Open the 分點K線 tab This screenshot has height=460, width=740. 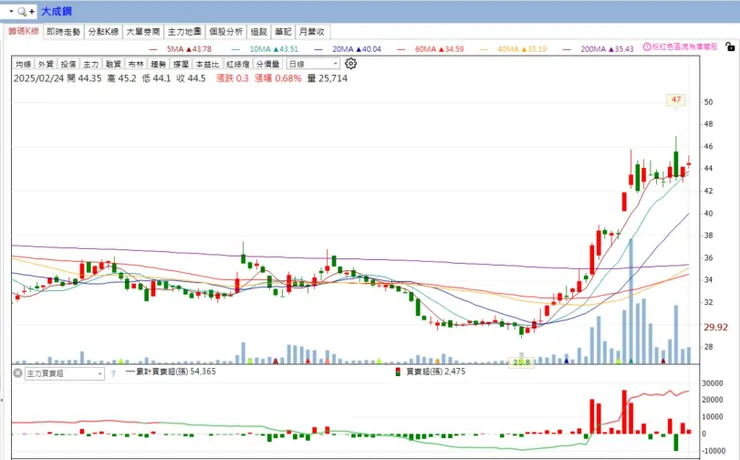pos(103,32)
